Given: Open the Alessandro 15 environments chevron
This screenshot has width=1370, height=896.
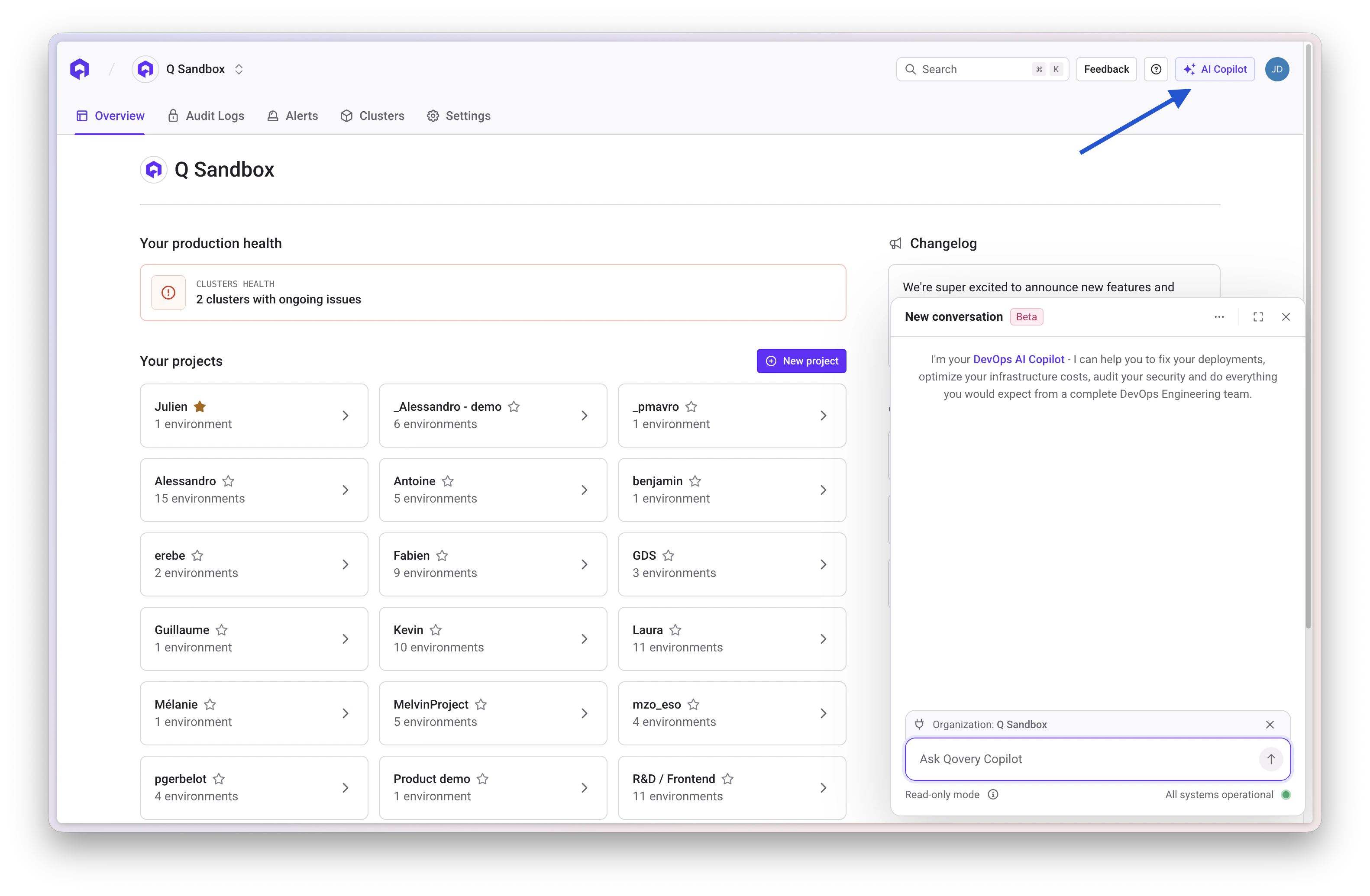Looking at the screenshot, I should [345, 490].
